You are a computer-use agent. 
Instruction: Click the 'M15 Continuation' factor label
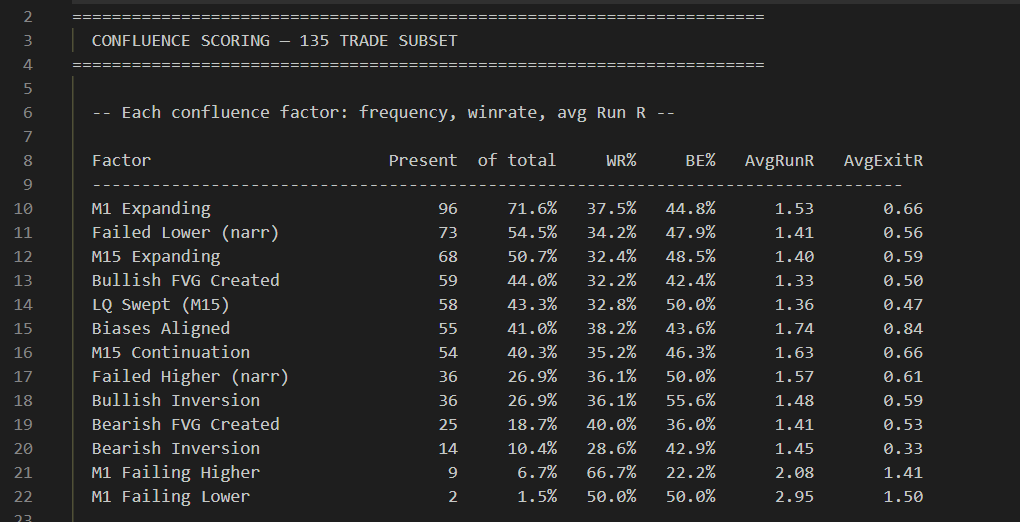click(x=171, y=353)
